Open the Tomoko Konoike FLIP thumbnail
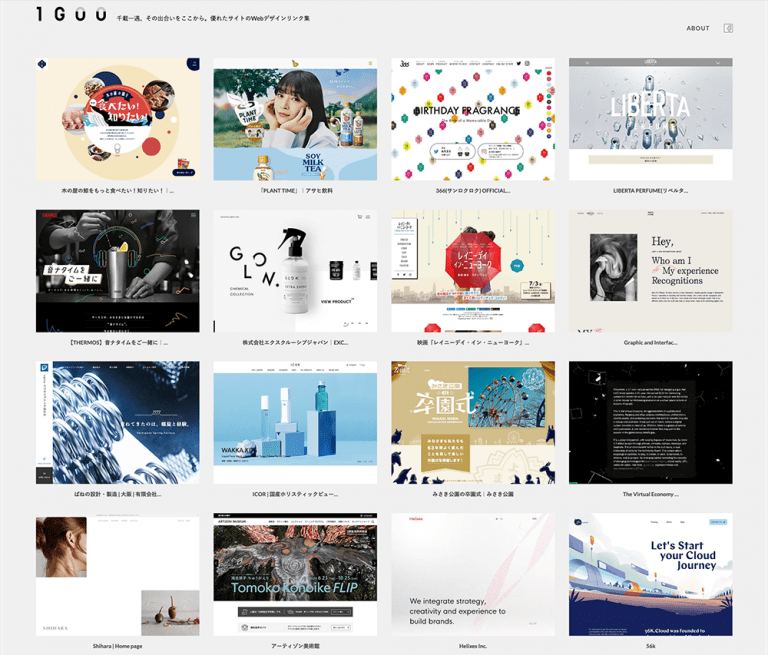Image resolution: width=768 pixels, height=655 pixels. coord(295,575)
